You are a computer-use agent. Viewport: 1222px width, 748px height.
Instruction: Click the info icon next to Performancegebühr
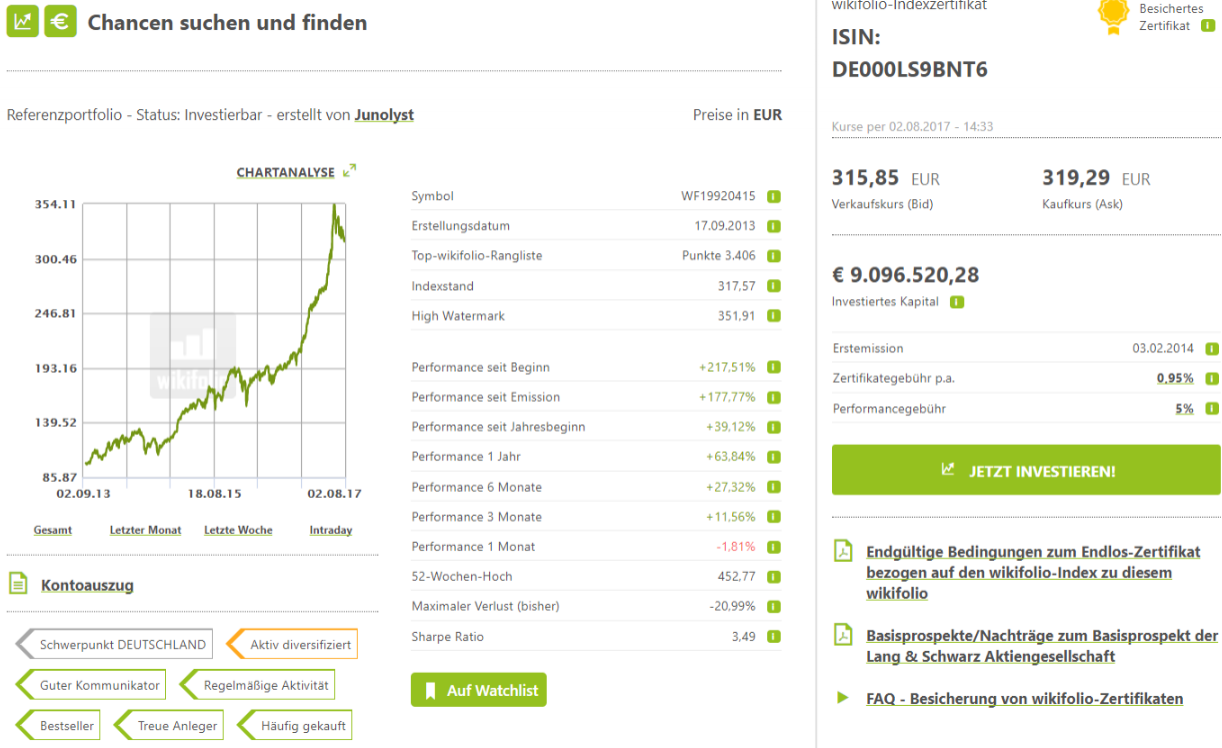coord(1212,409)
